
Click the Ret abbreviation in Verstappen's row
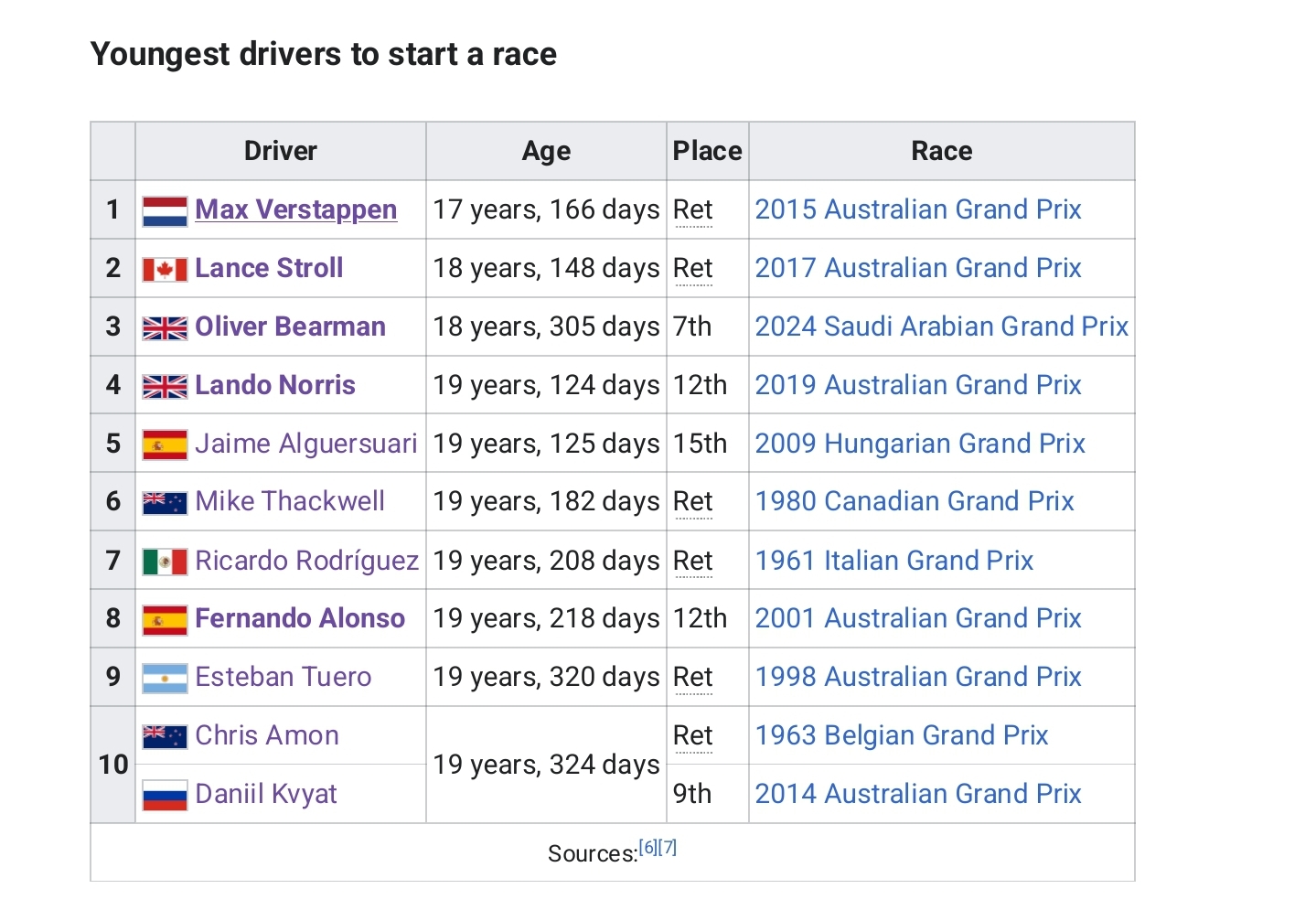pos(692,210)
